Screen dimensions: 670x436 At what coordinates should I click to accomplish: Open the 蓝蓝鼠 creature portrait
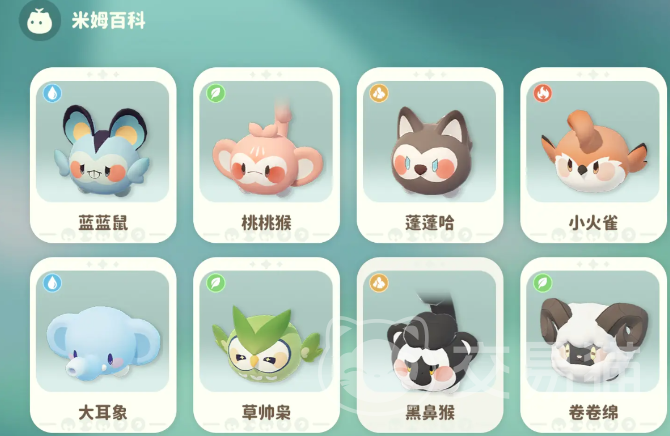pos(103,141)
